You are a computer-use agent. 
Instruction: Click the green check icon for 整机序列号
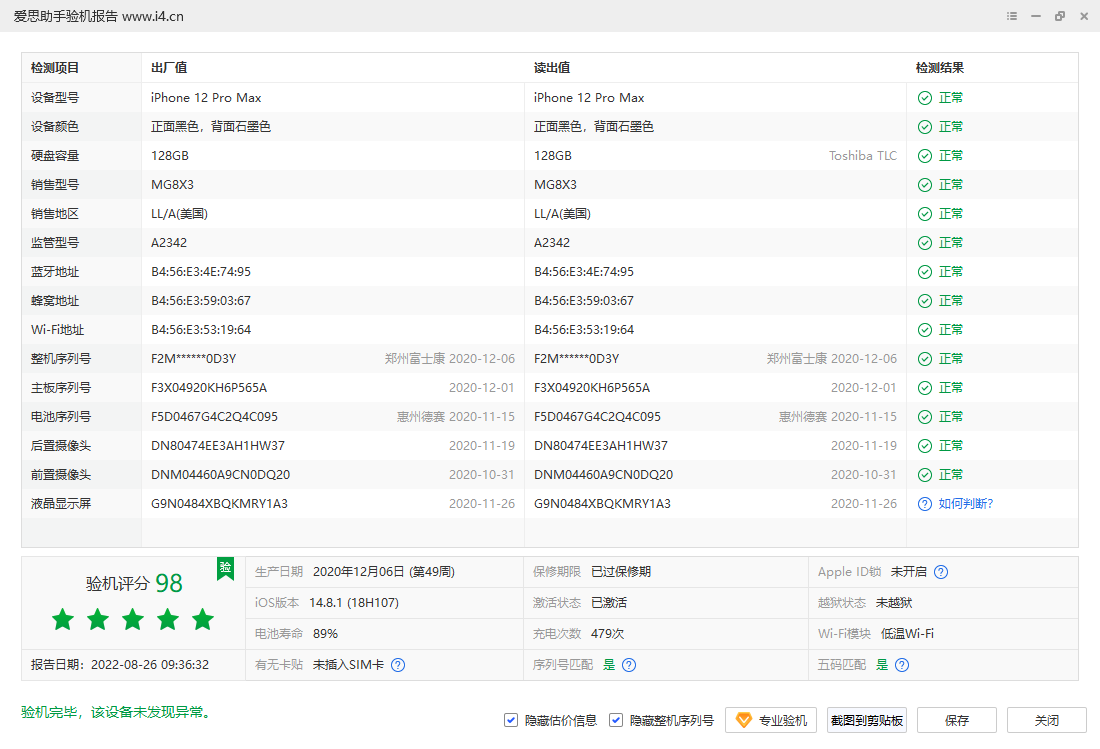(x=925, y=359)
